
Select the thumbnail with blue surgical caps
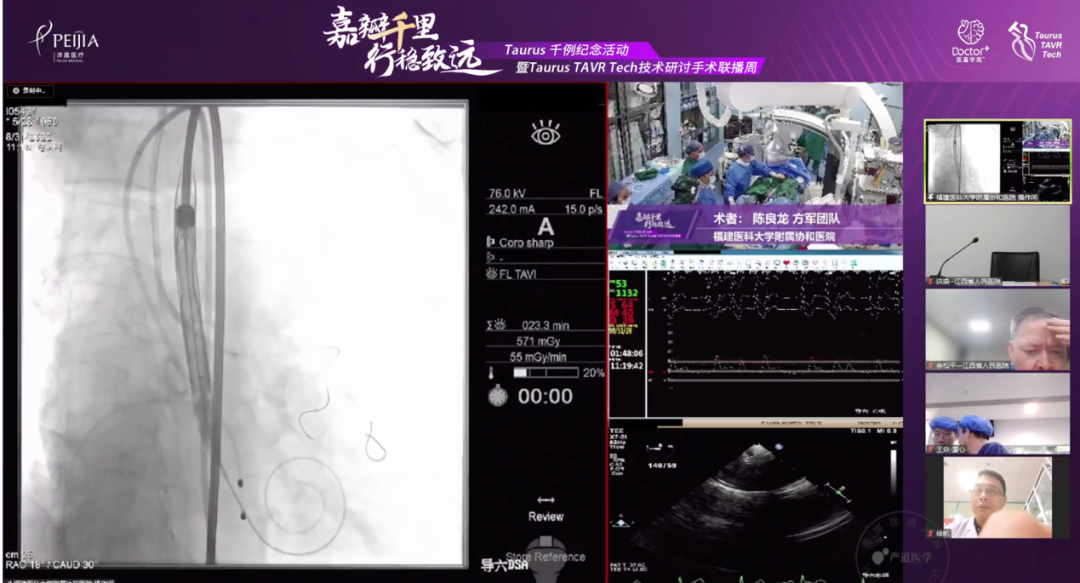pyautogui.click(x=997, y=414)
